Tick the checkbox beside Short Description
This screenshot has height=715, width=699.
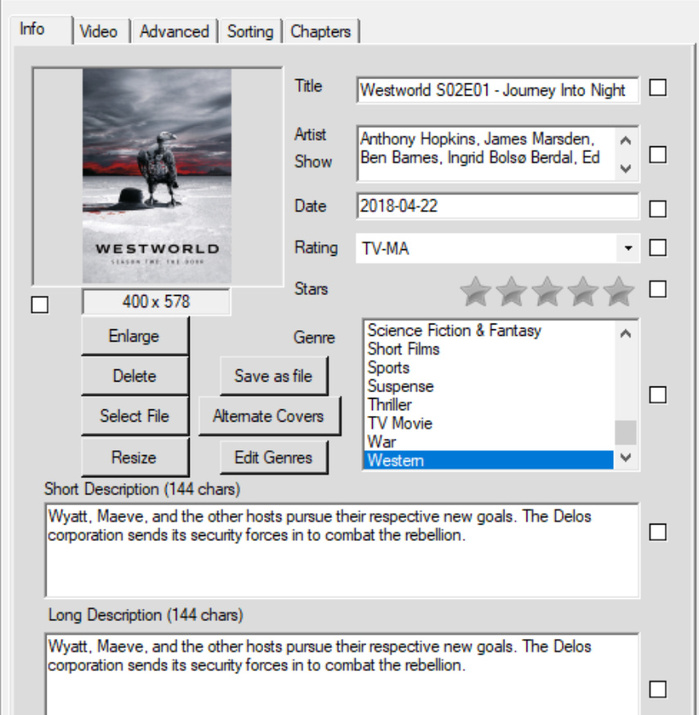click(x=658, y=532)
